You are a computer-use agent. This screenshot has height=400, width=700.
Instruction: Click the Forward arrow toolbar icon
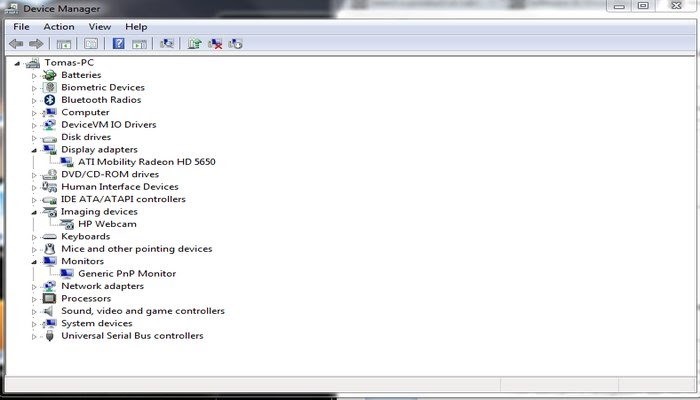(36, 44)
